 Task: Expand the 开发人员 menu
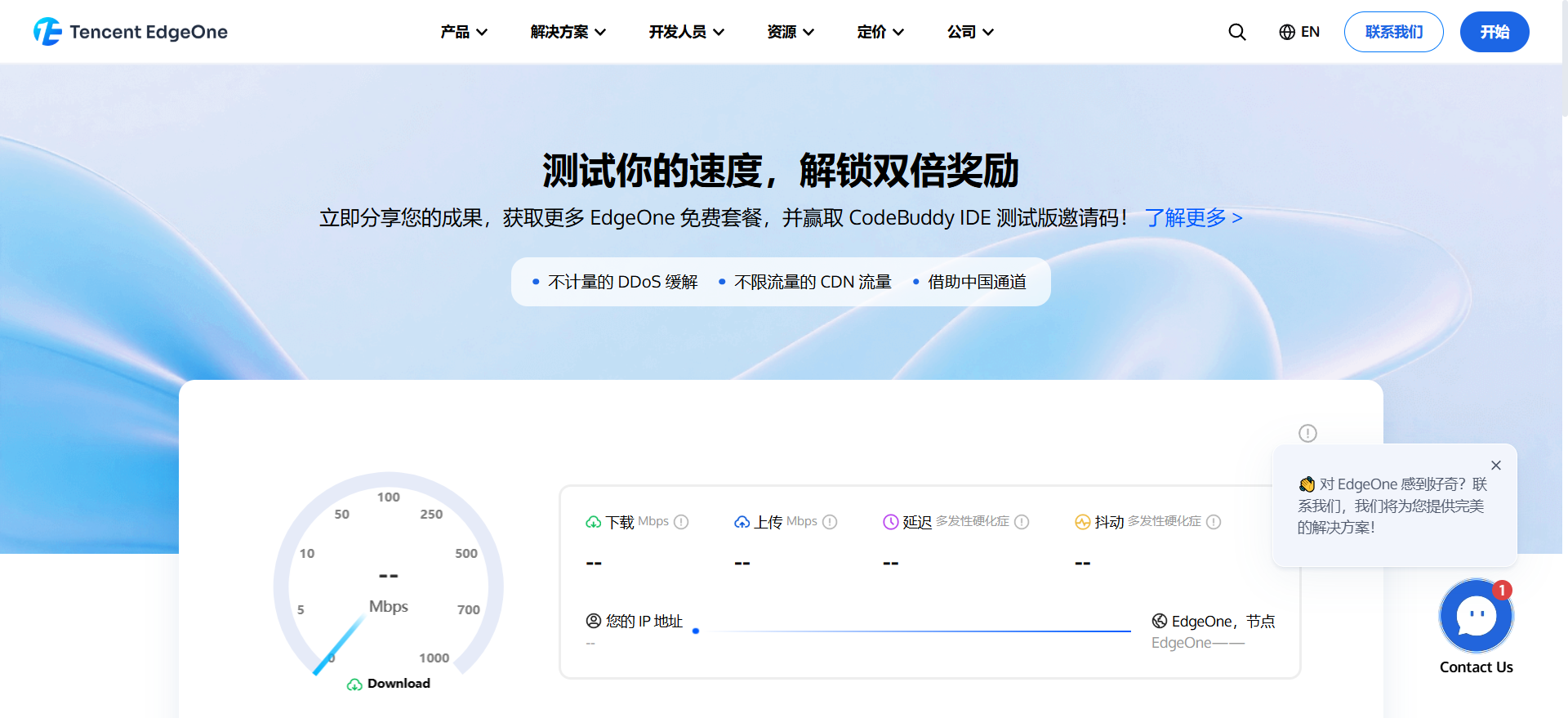(687, 32)
